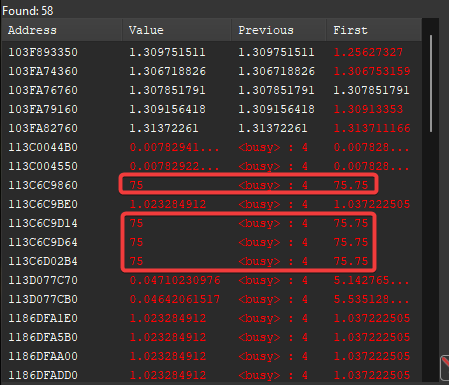Select address 1186DFADD0 row
The height and width of the screenshot is (385, 449).
[x=211, y=375]
